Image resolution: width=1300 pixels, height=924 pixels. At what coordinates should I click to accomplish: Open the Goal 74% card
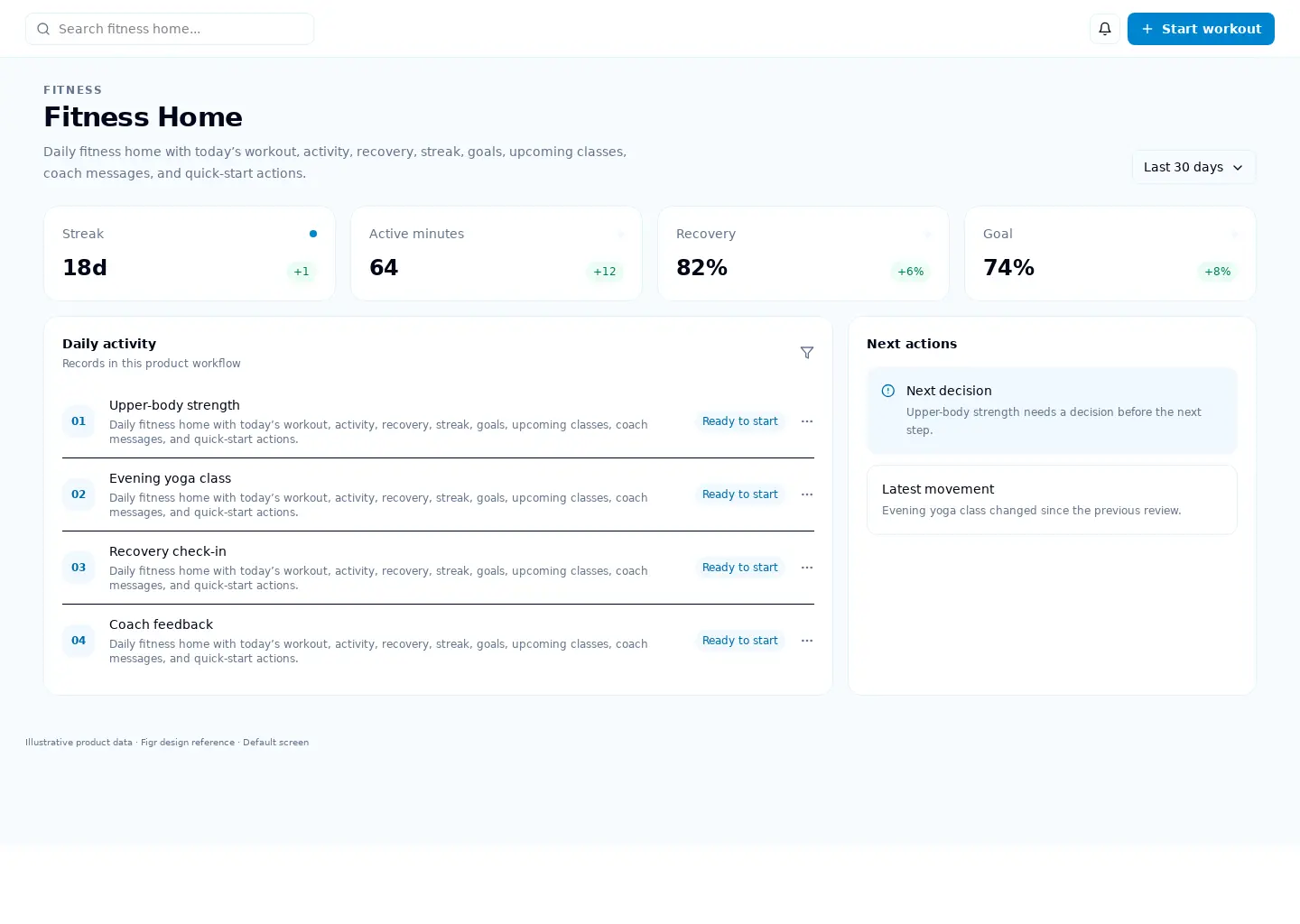pos(1110,254)
